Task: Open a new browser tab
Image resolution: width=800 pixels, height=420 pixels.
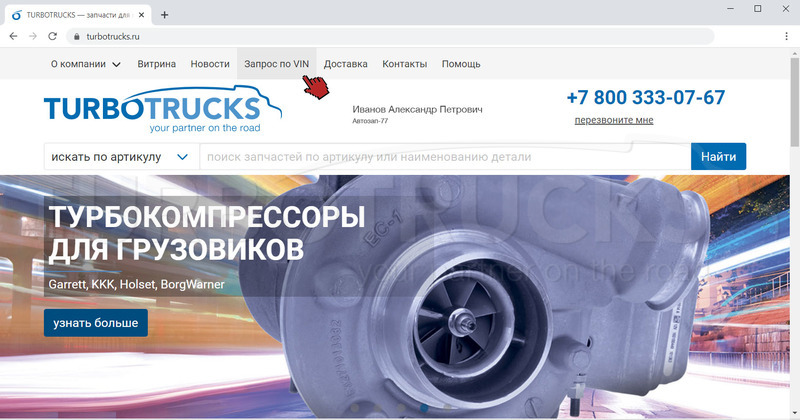Action: (x=164, y=15)
